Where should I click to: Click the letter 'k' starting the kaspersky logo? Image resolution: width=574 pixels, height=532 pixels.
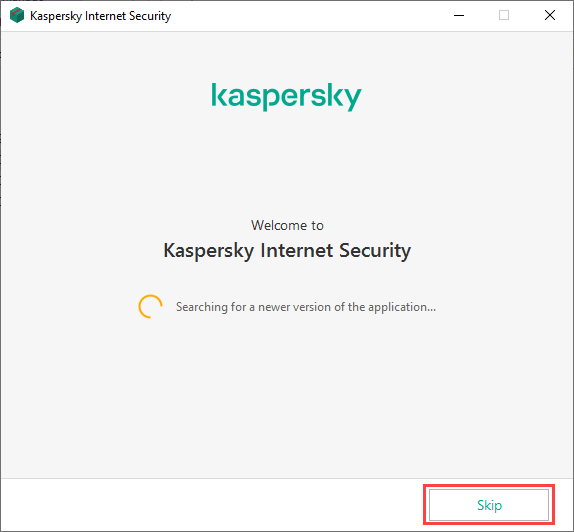[x=219, y=95]
